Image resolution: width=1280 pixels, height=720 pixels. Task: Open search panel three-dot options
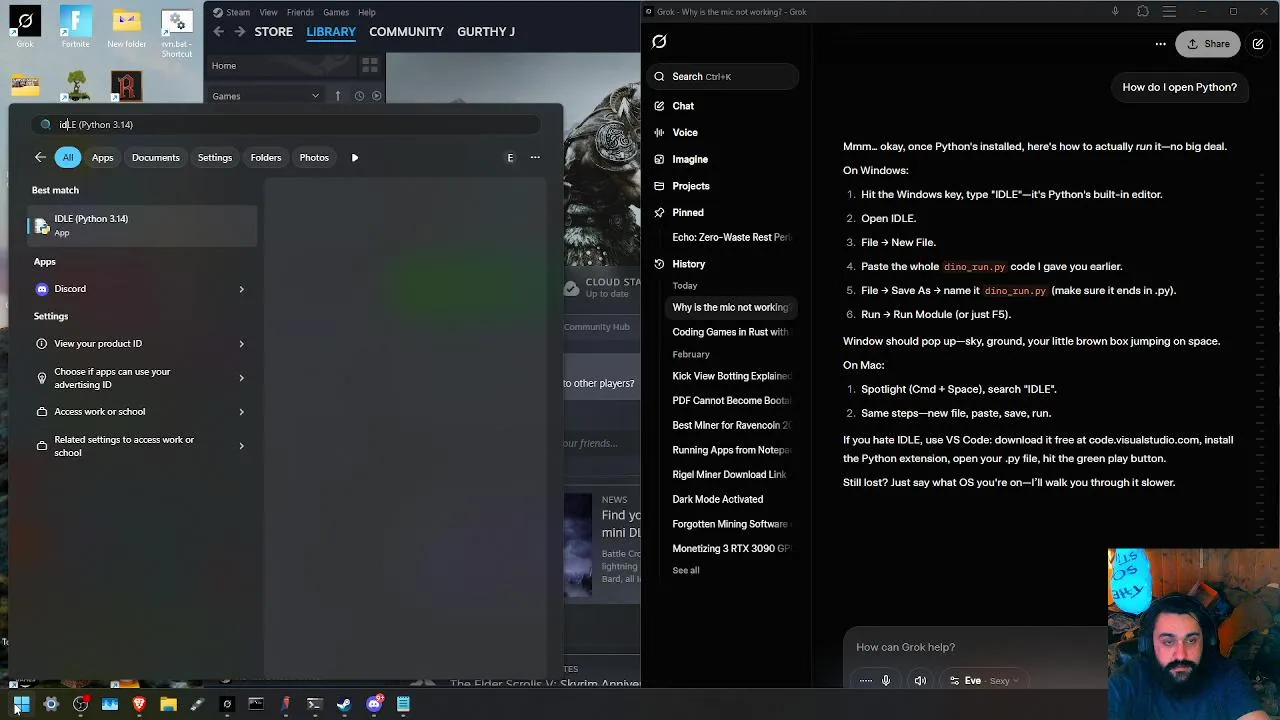tap(535, 157)
